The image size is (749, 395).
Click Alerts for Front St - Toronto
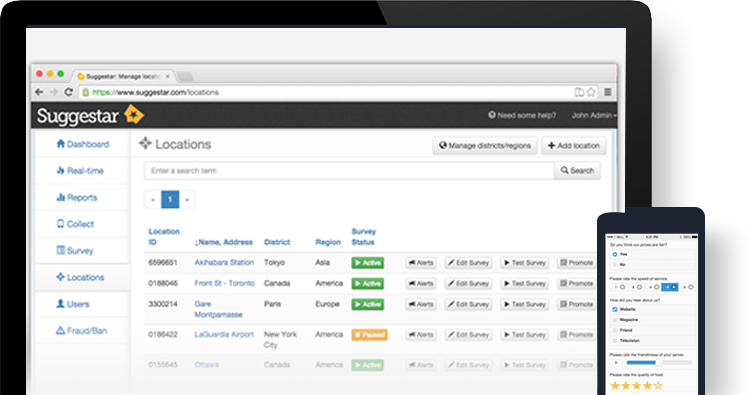click(x=421, y=284)
